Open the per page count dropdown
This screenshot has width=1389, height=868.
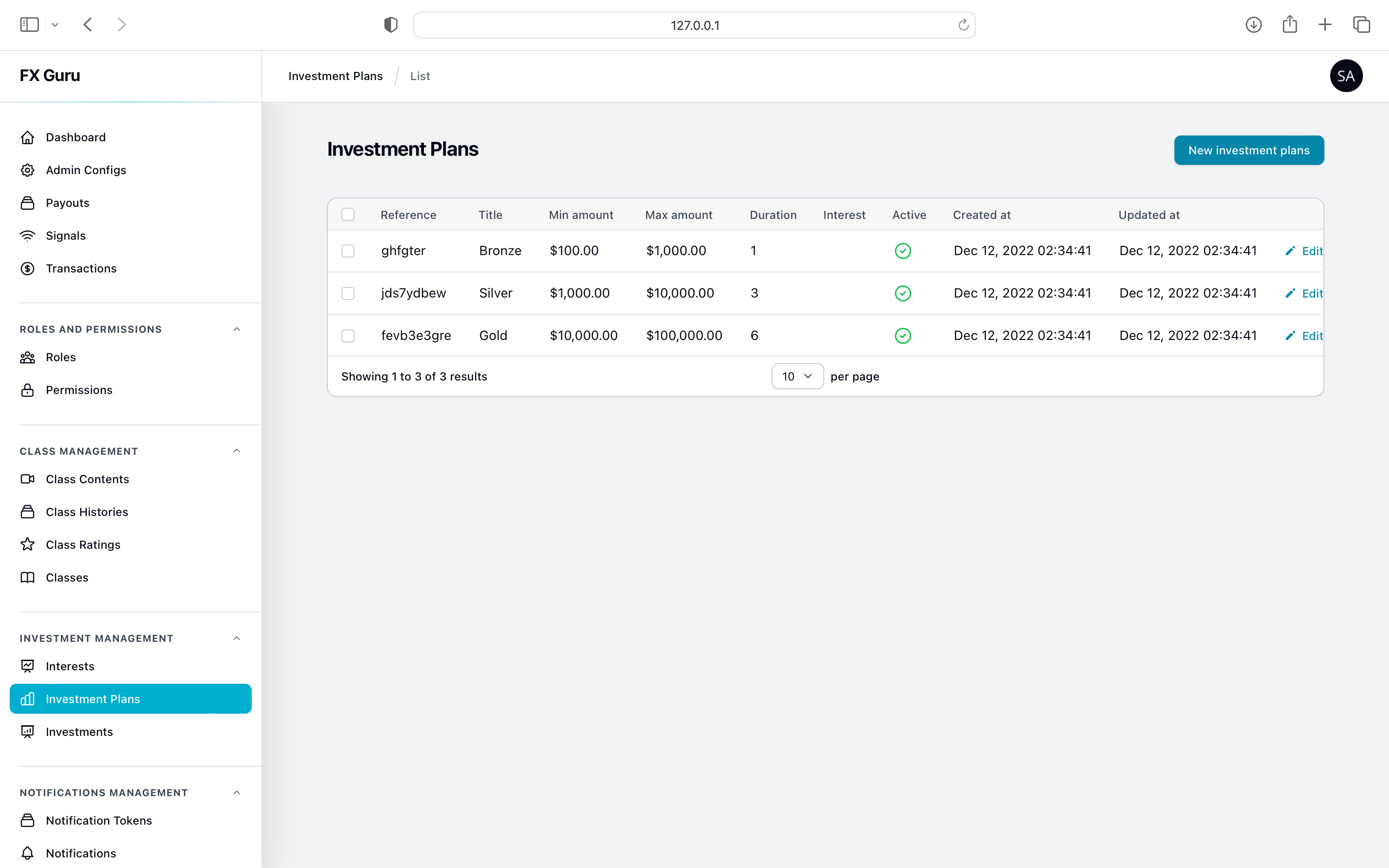click(x=797, y=376)
